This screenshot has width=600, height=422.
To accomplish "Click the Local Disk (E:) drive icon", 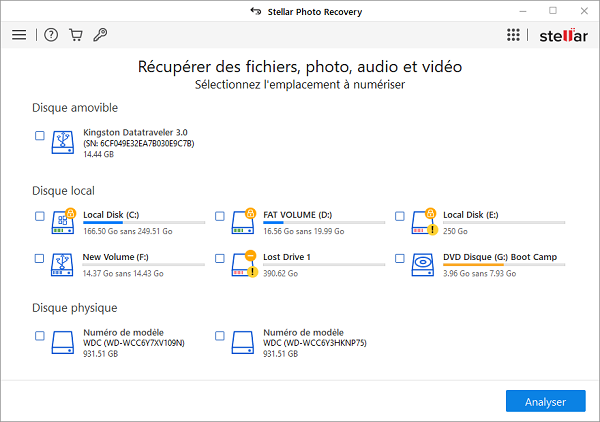I will (423, 222).
